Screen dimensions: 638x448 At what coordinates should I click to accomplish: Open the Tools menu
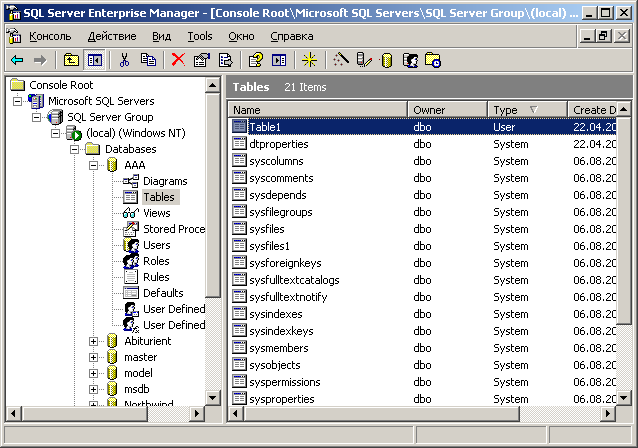click(x=200, y=36)
